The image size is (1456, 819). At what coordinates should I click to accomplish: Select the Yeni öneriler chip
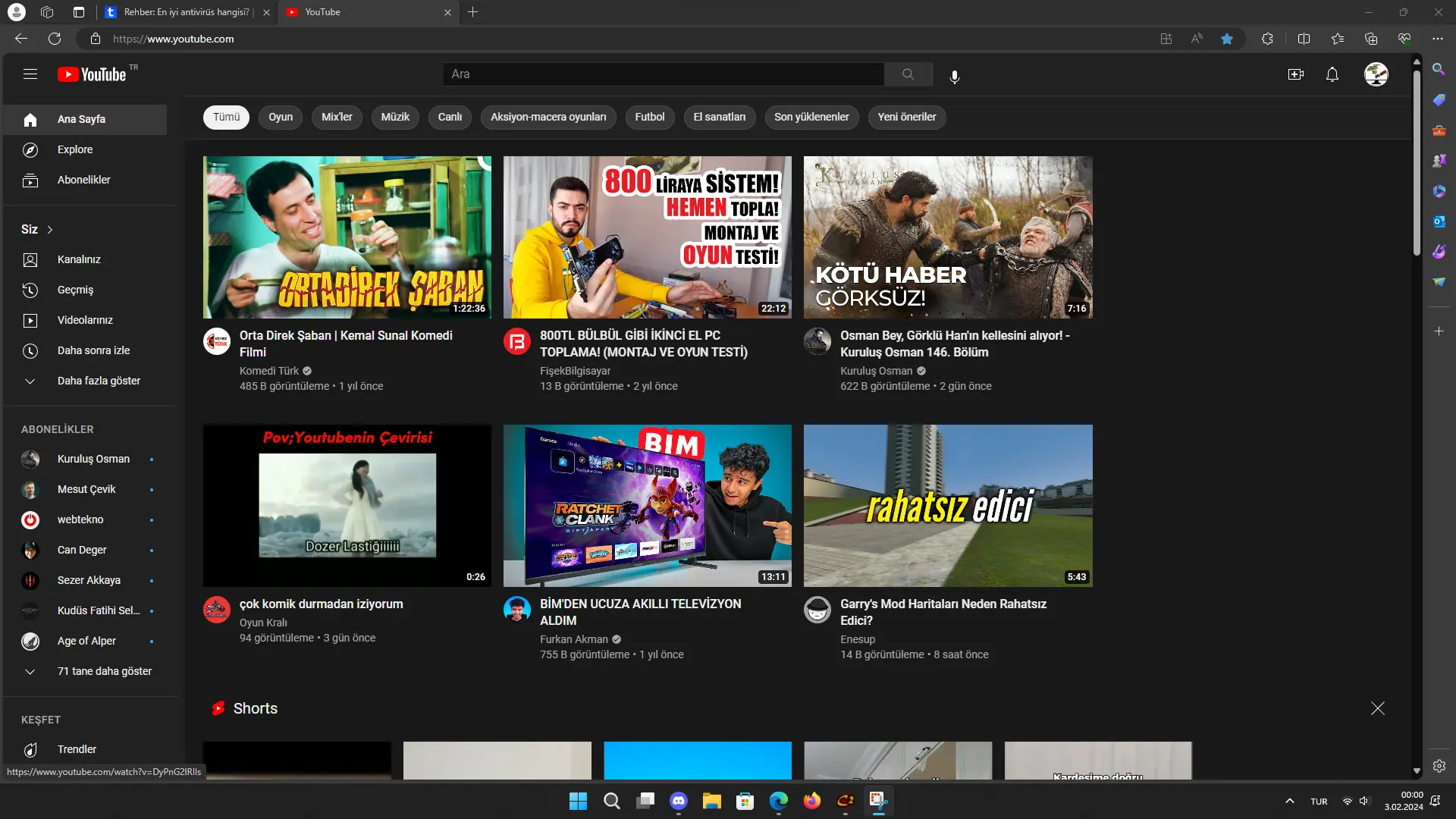[x=907, y=118]
